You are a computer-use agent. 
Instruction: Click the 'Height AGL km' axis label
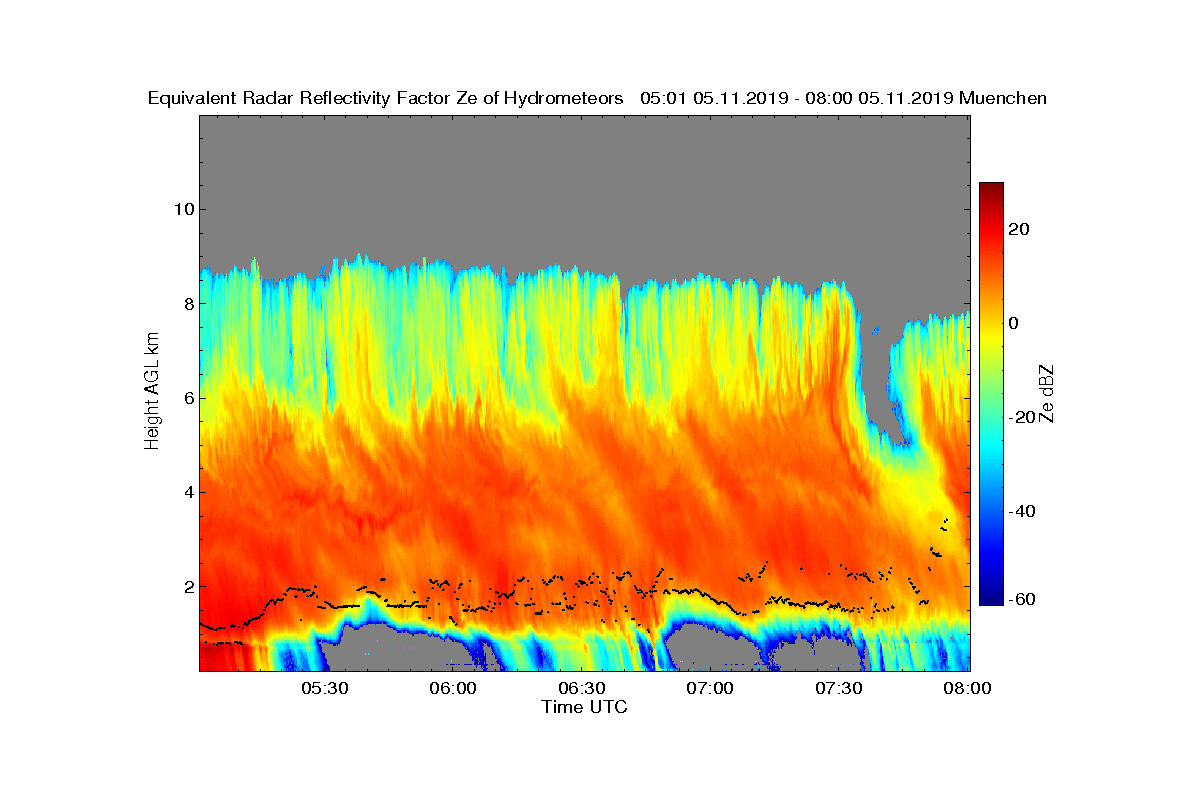pos(152,392)
